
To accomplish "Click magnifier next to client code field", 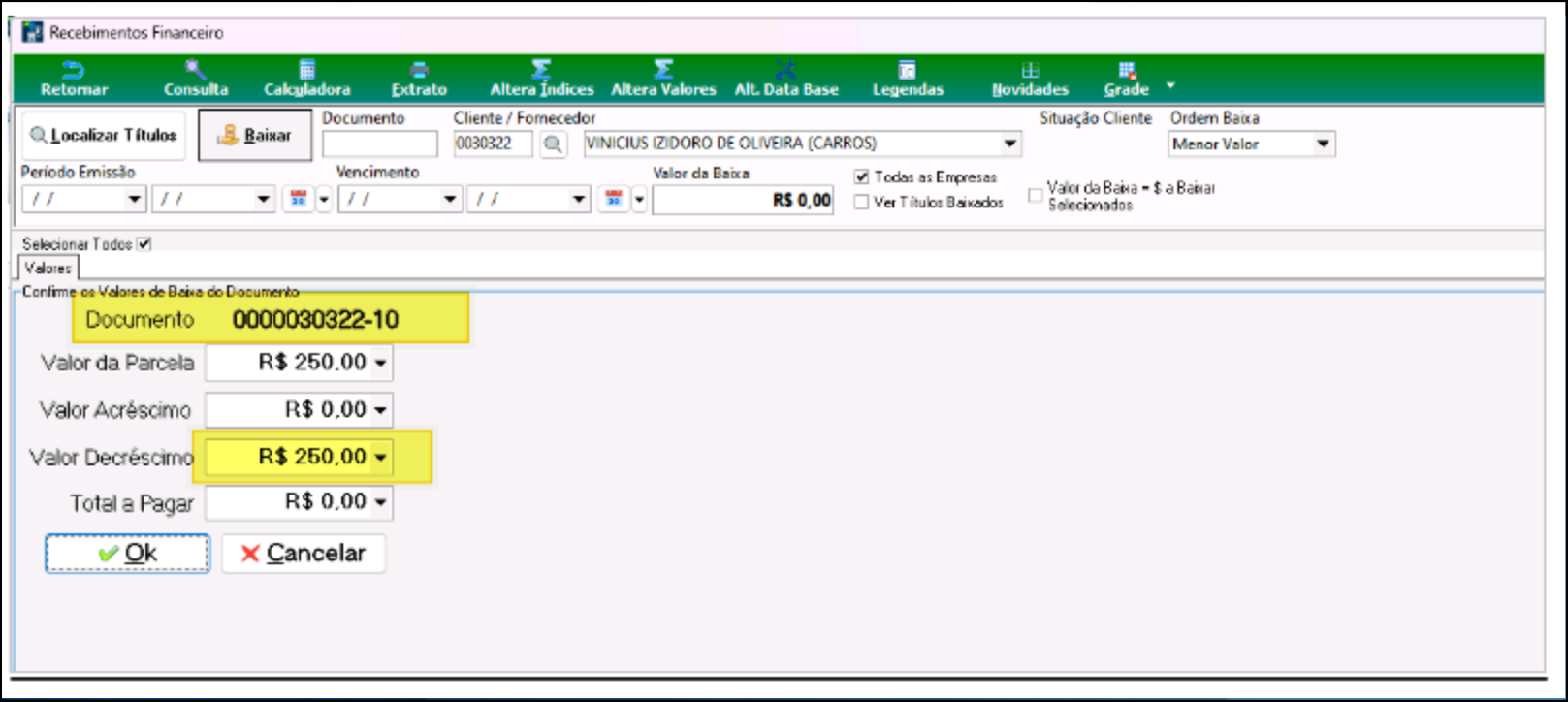I will pos(553,144).
